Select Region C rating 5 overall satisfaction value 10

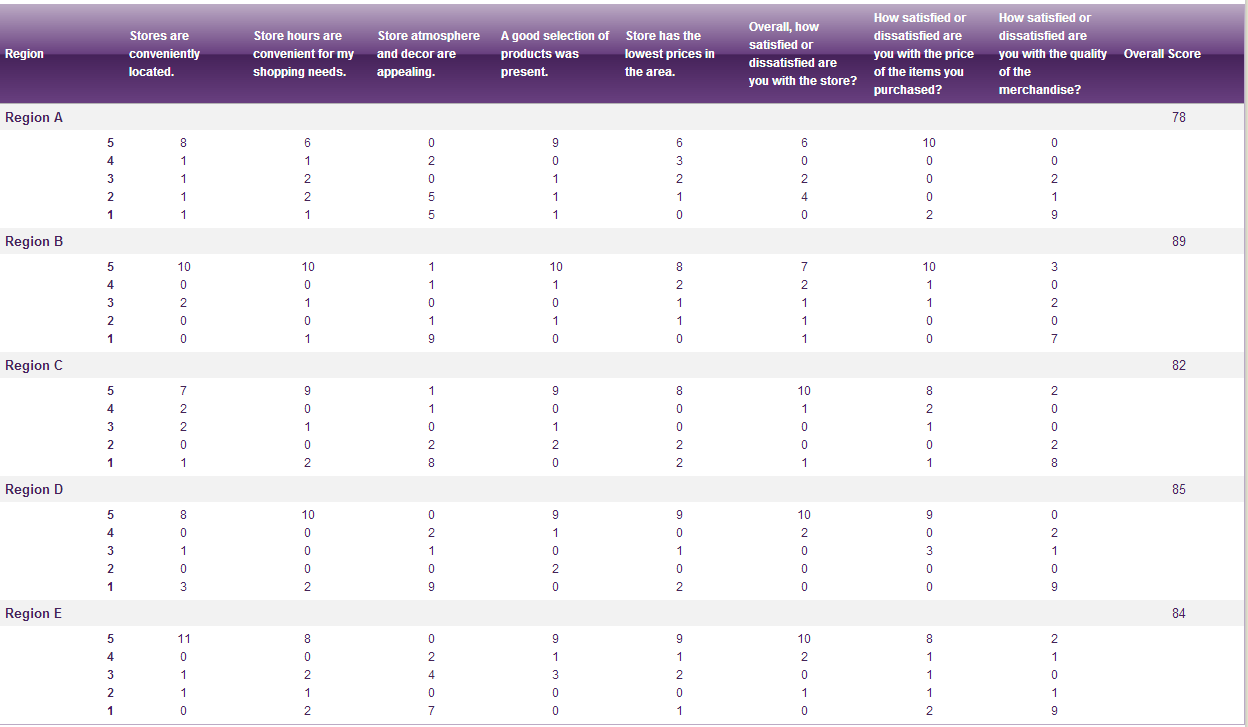804,391
